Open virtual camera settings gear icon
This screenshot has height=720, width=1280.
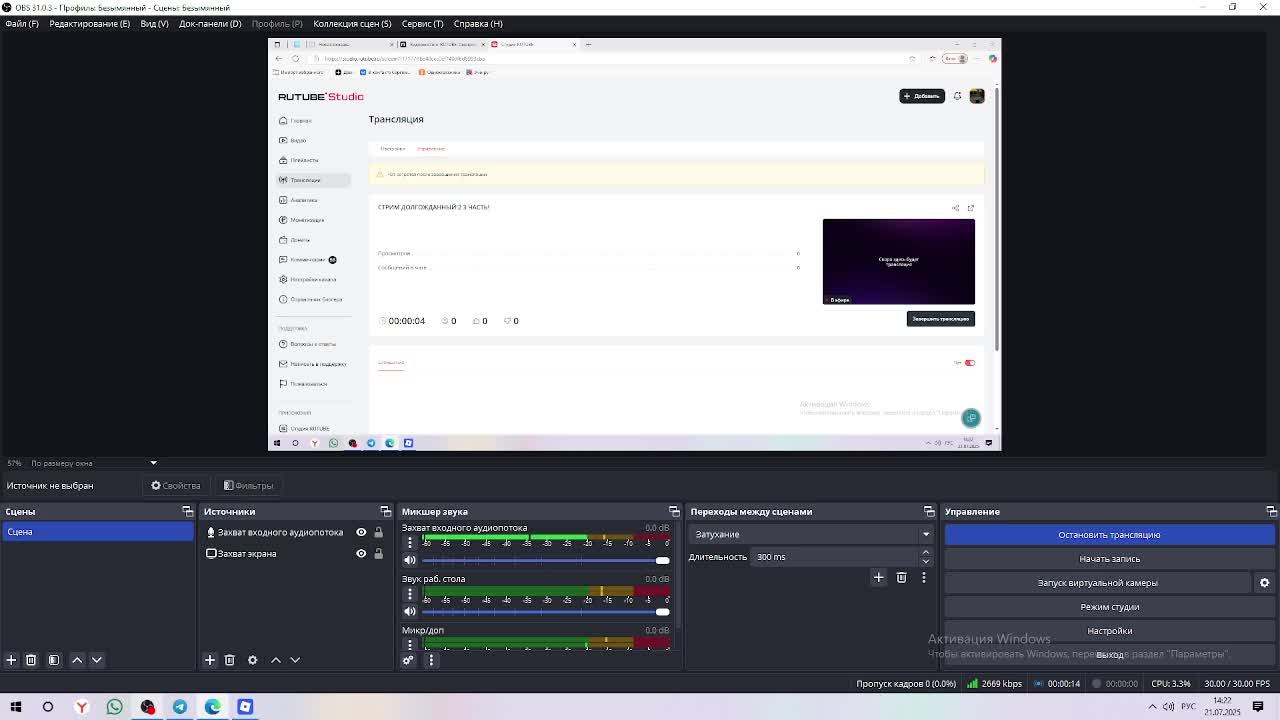[1264, 583]
